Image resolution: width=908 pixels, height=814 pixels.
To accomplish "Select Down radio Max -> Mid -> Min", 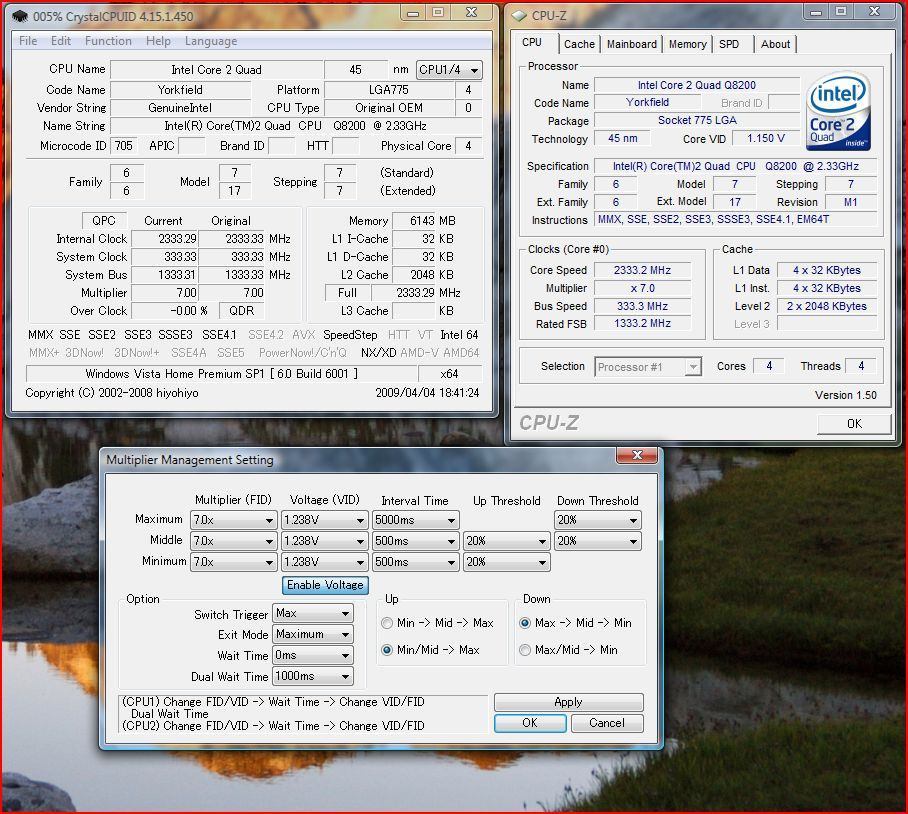I will tap(525, 623).
